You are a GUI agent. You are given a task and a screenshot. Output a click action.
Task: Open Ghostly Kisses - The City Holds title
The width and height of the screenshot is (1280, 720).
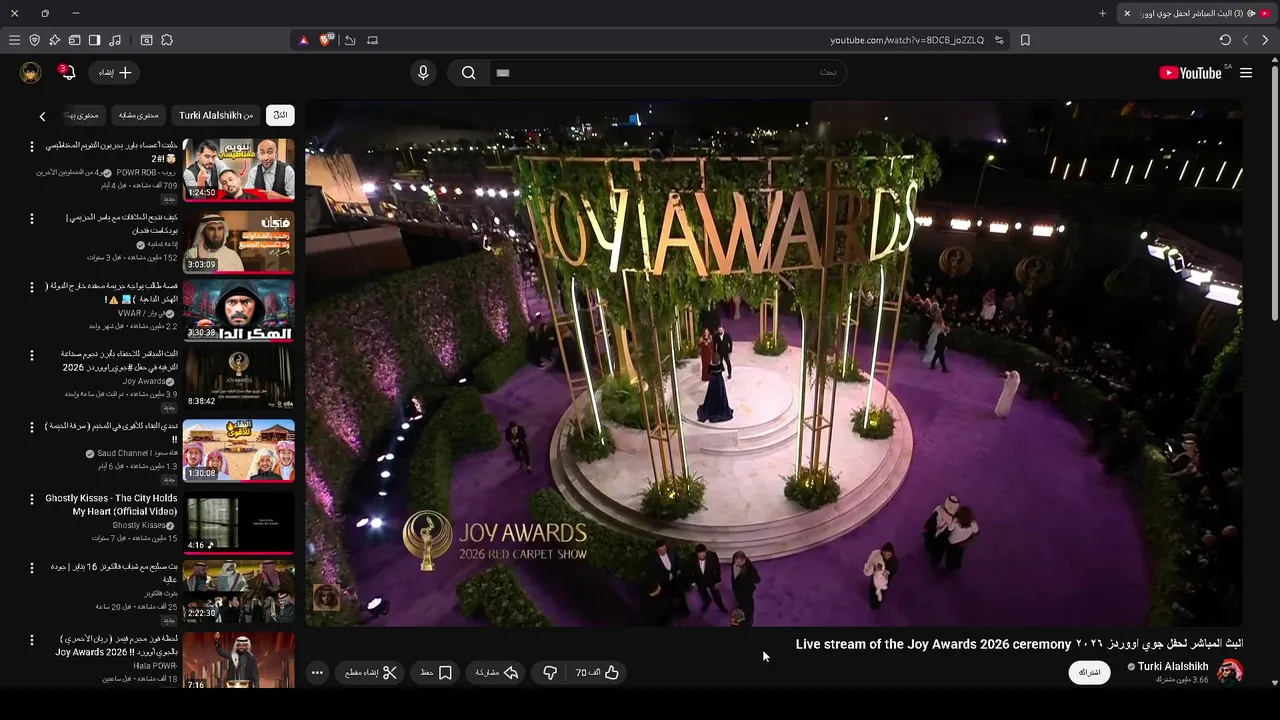tap(111, 504)
